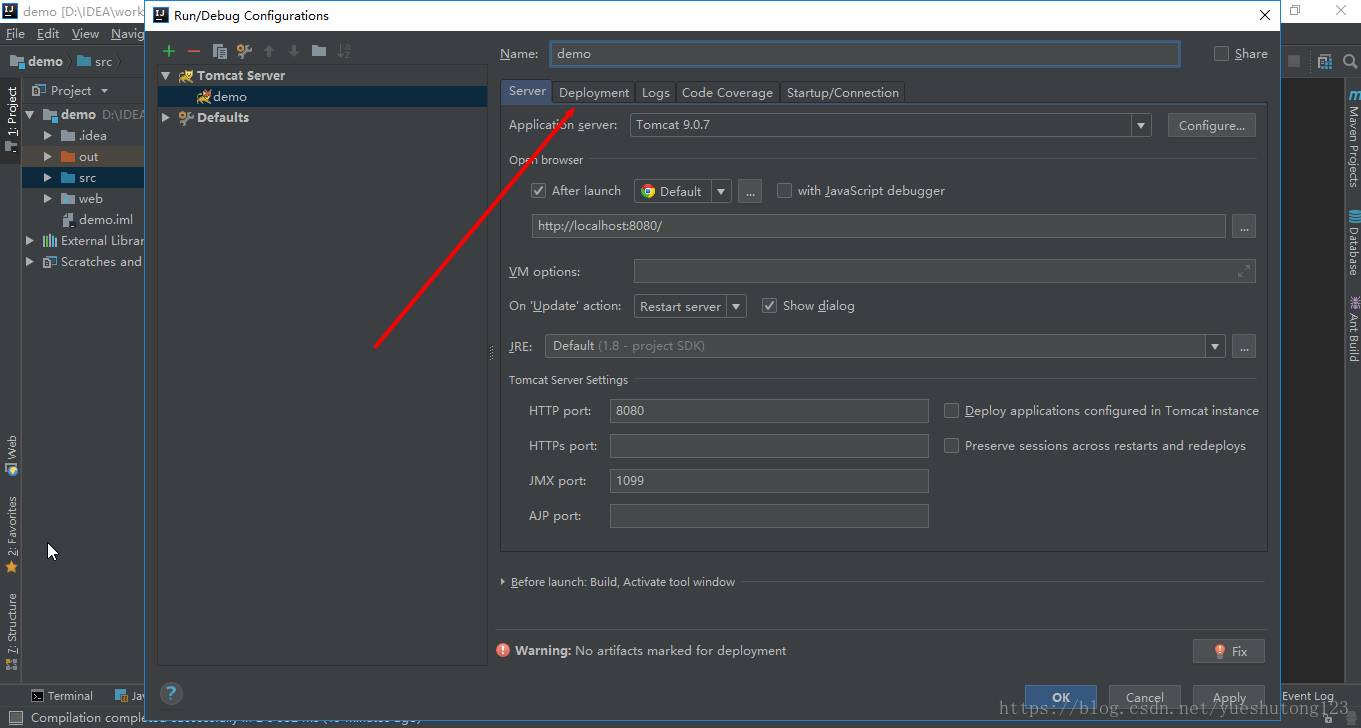Open the edit defaults wrench icon
Screen dimensions: 1361x728
click(244, 51)
